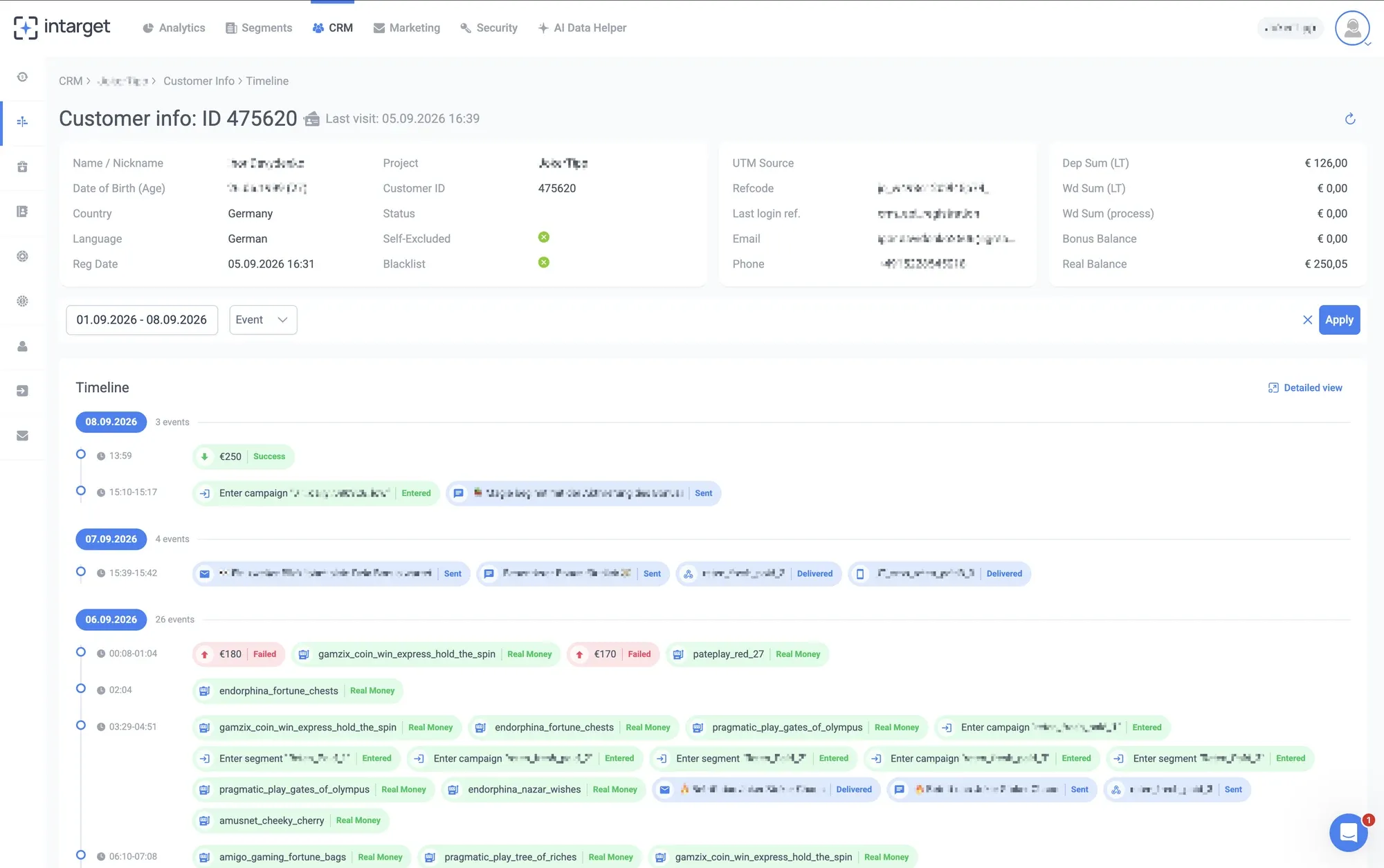
Task: Click the amigo_gaming_fortune_bags game event
Action: click(302, 858)
